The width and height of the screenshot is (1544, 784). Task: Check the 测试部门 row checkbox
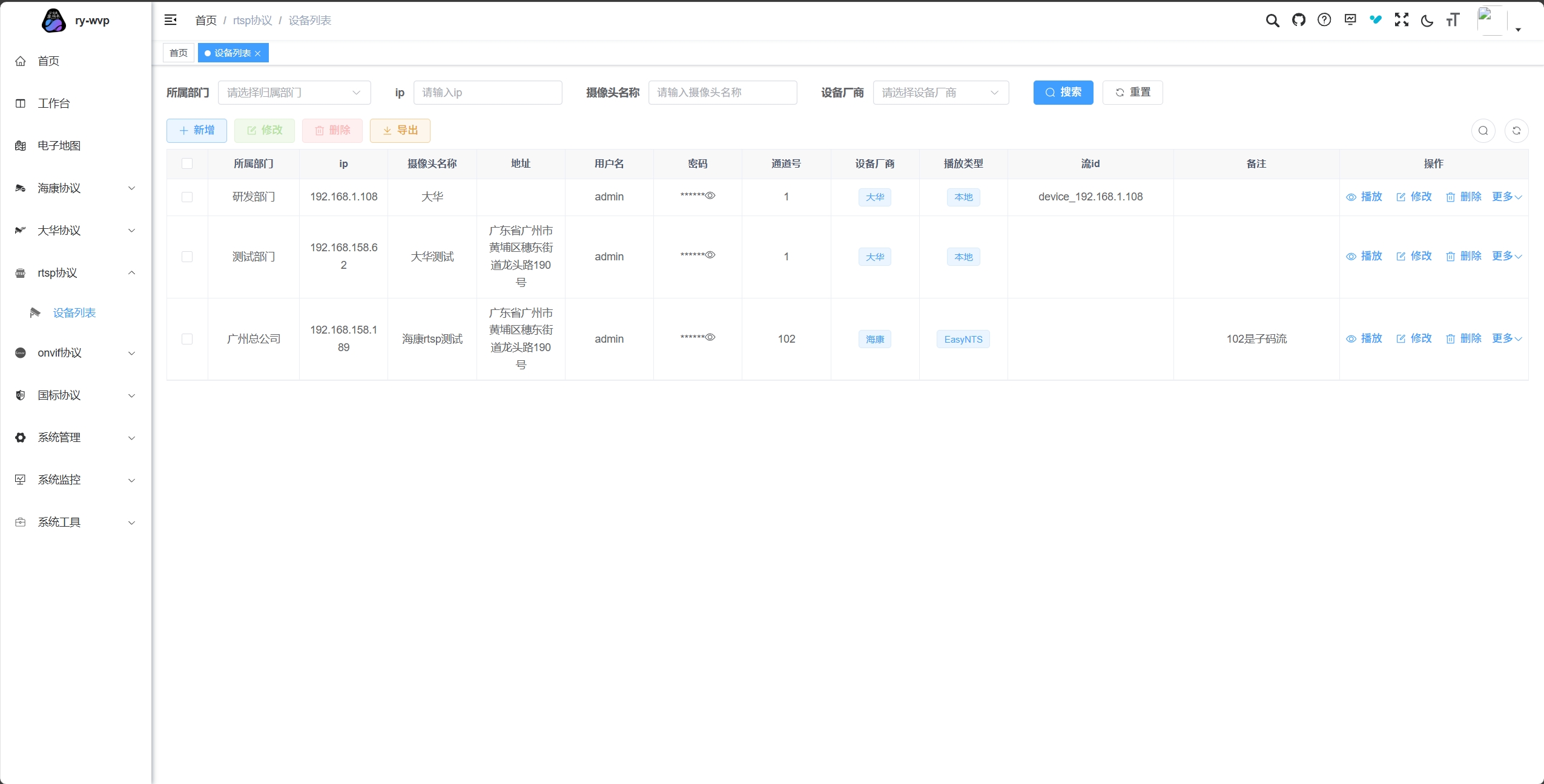pyautogui.click(x=187, y=257)
